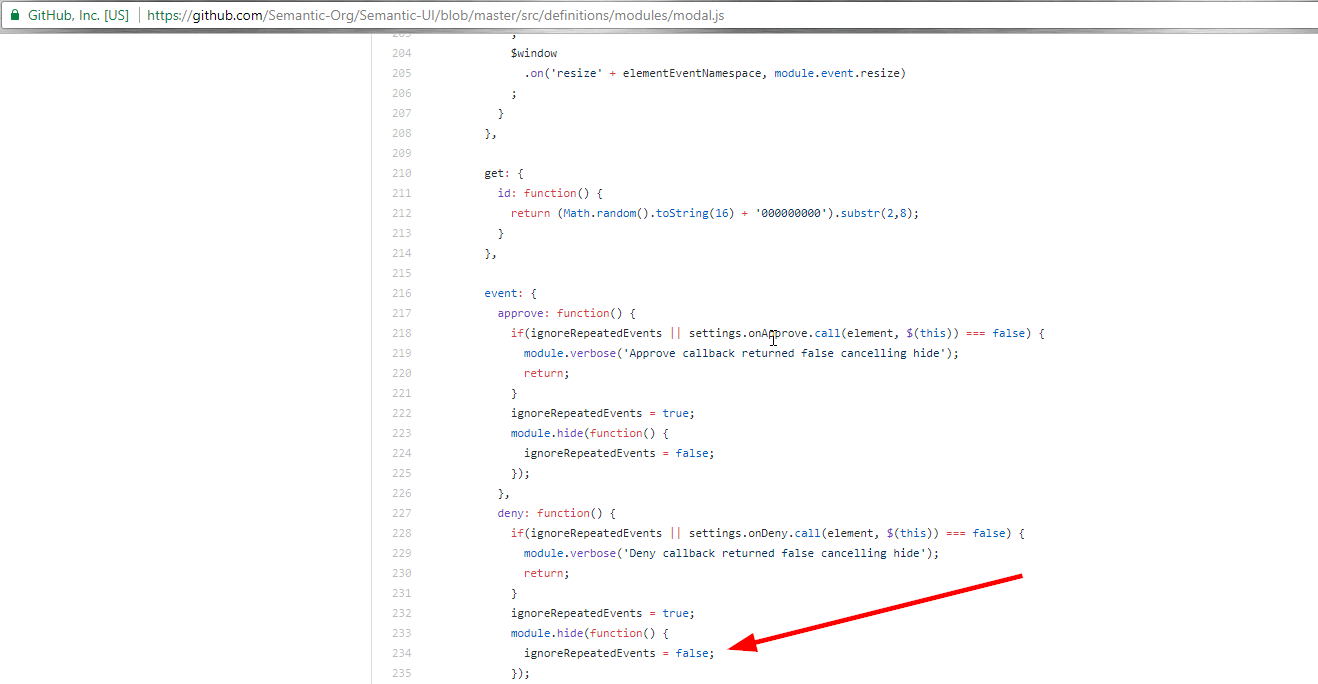Click line number 210 beside the get block
The height and width of the screenshot is (684, 1318).
(x=401, y=172)
